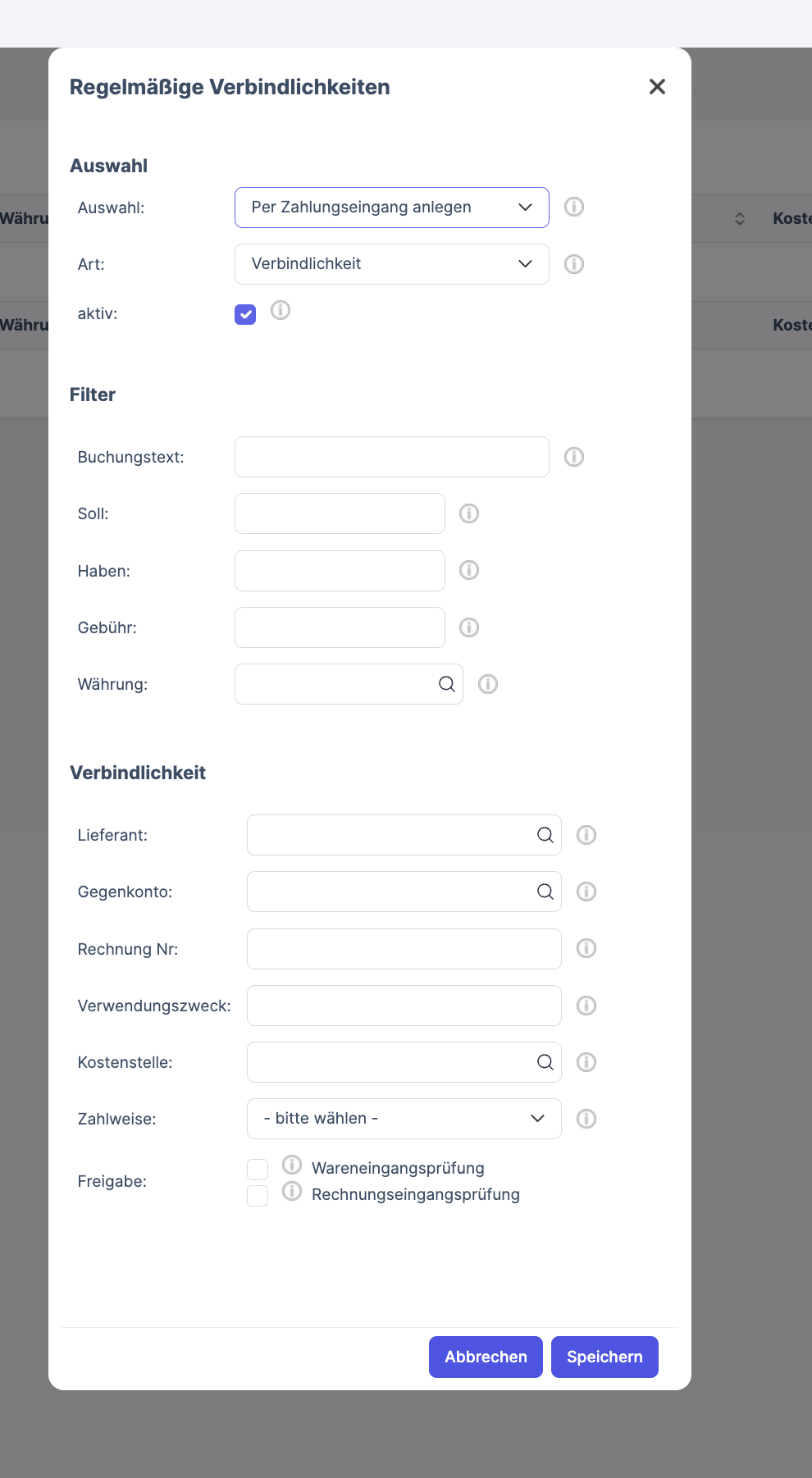This screenshot has height=1478, width=812.
Task: Open the Zahlweise dropdown
Action: click(x=404, y=1119)
